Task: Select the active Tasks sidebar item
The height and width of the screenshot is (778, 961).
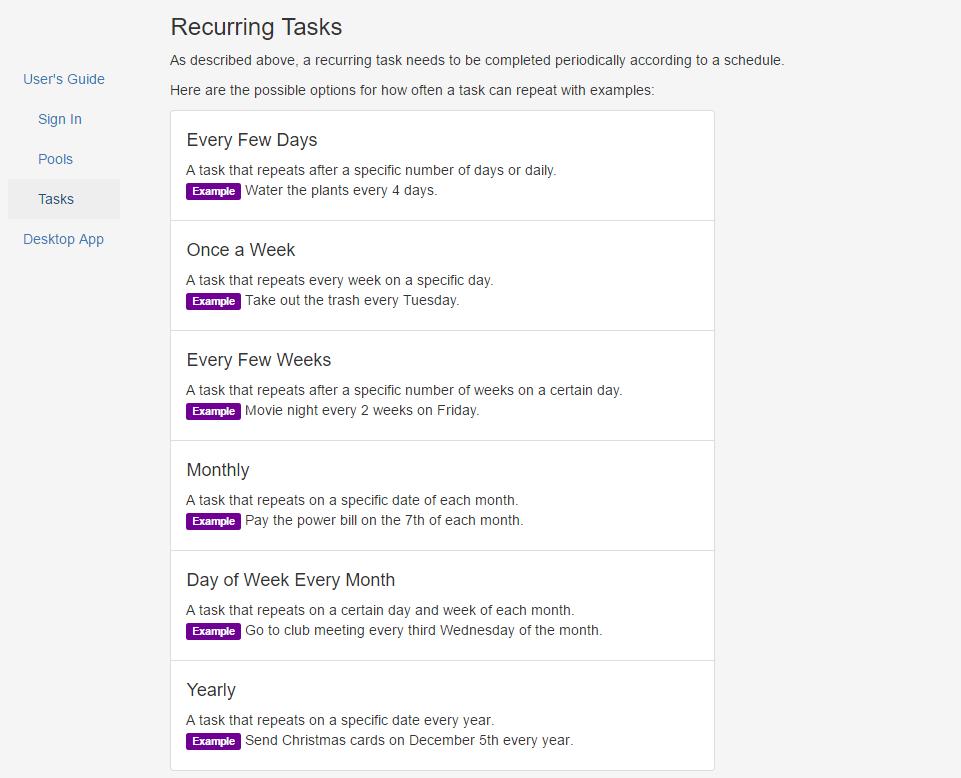Action: [x=56, y=199]
